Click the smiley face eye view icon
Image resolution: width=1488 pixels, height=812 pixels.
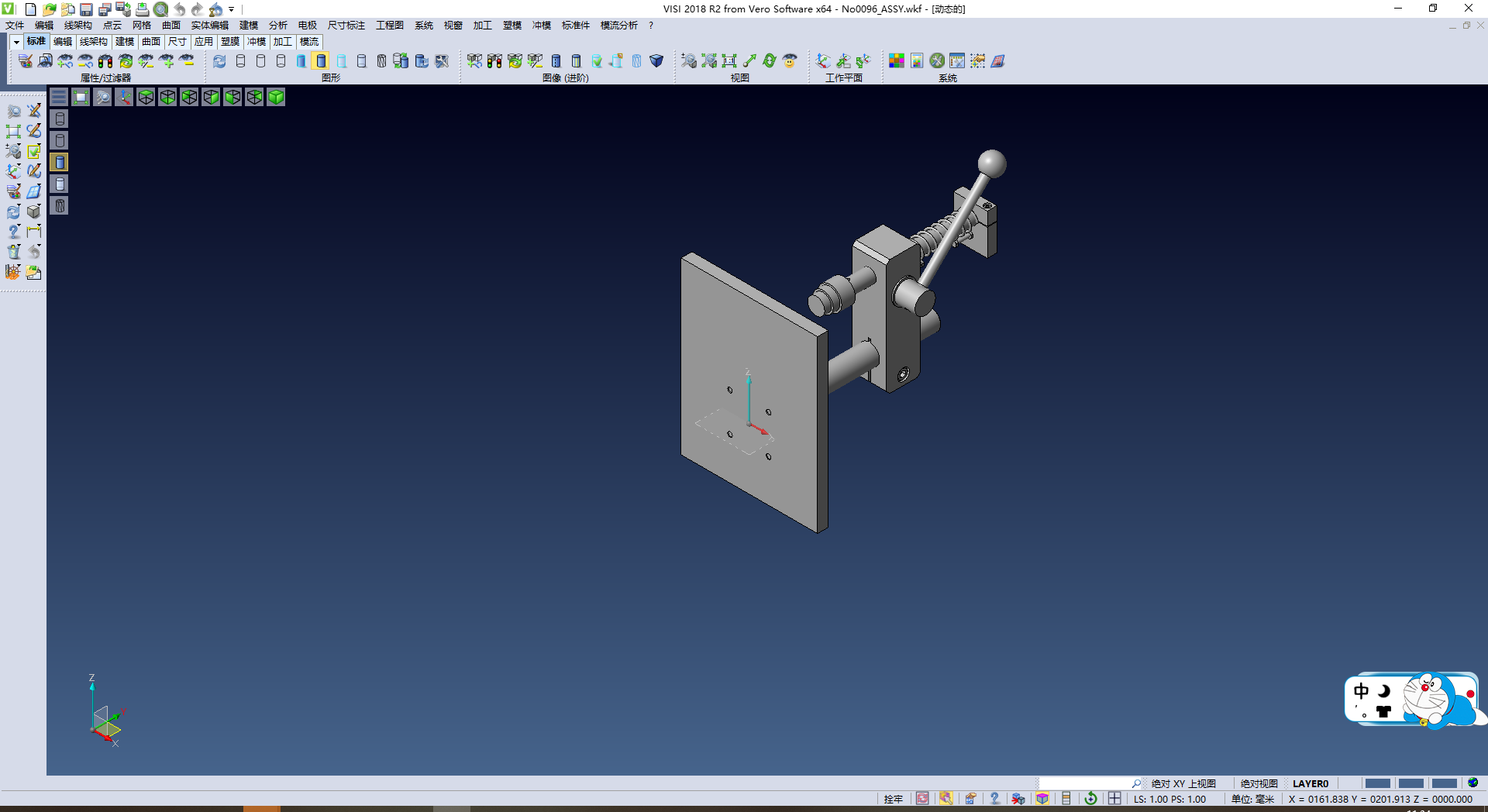pyautogui.click(x=790, y=61)
